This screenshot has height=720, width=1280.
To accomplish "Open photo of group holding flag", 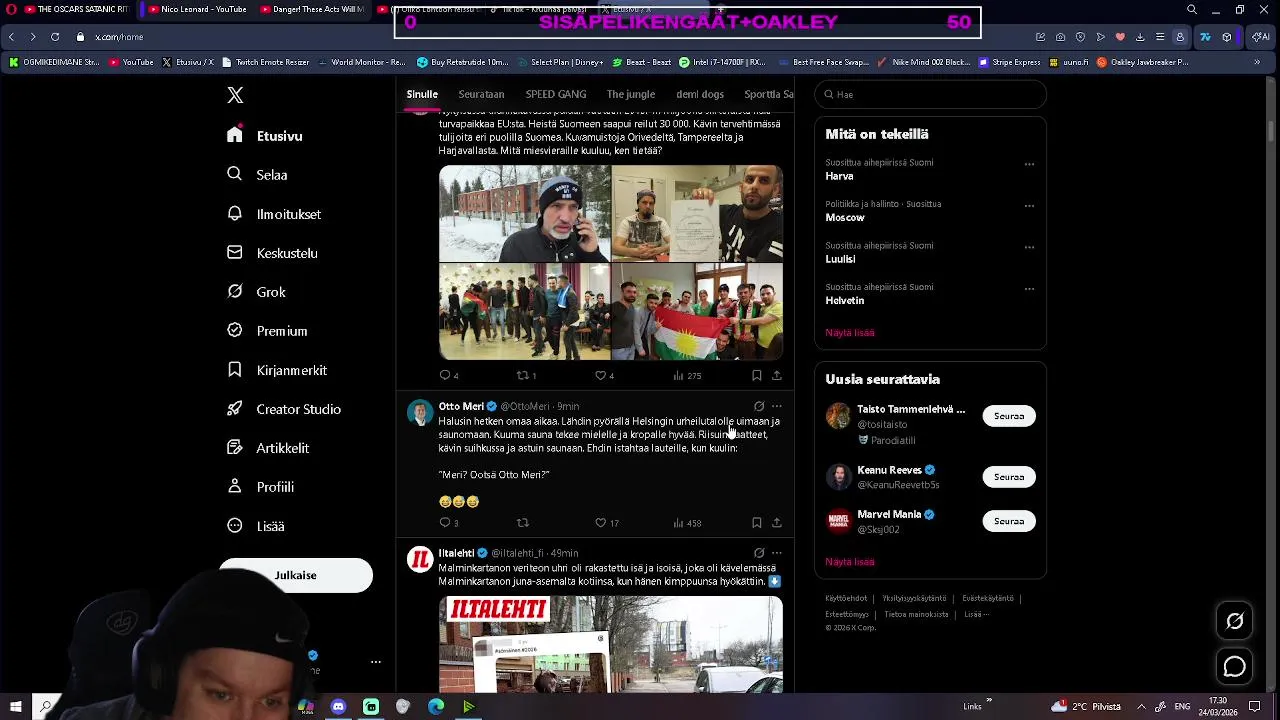I will (697, 311).
